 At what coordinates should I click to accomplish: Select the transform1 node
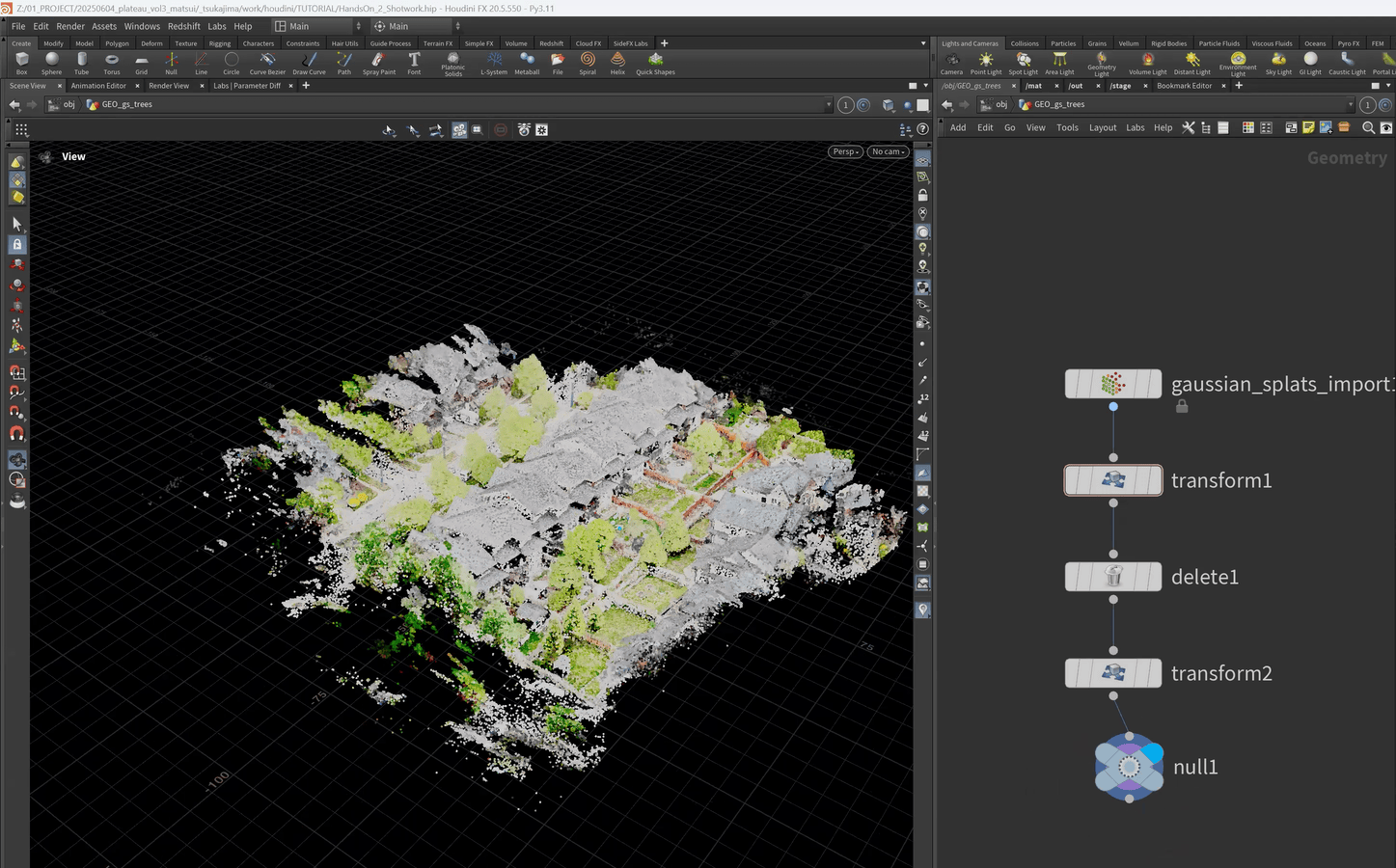click(x=1113, y=480)
